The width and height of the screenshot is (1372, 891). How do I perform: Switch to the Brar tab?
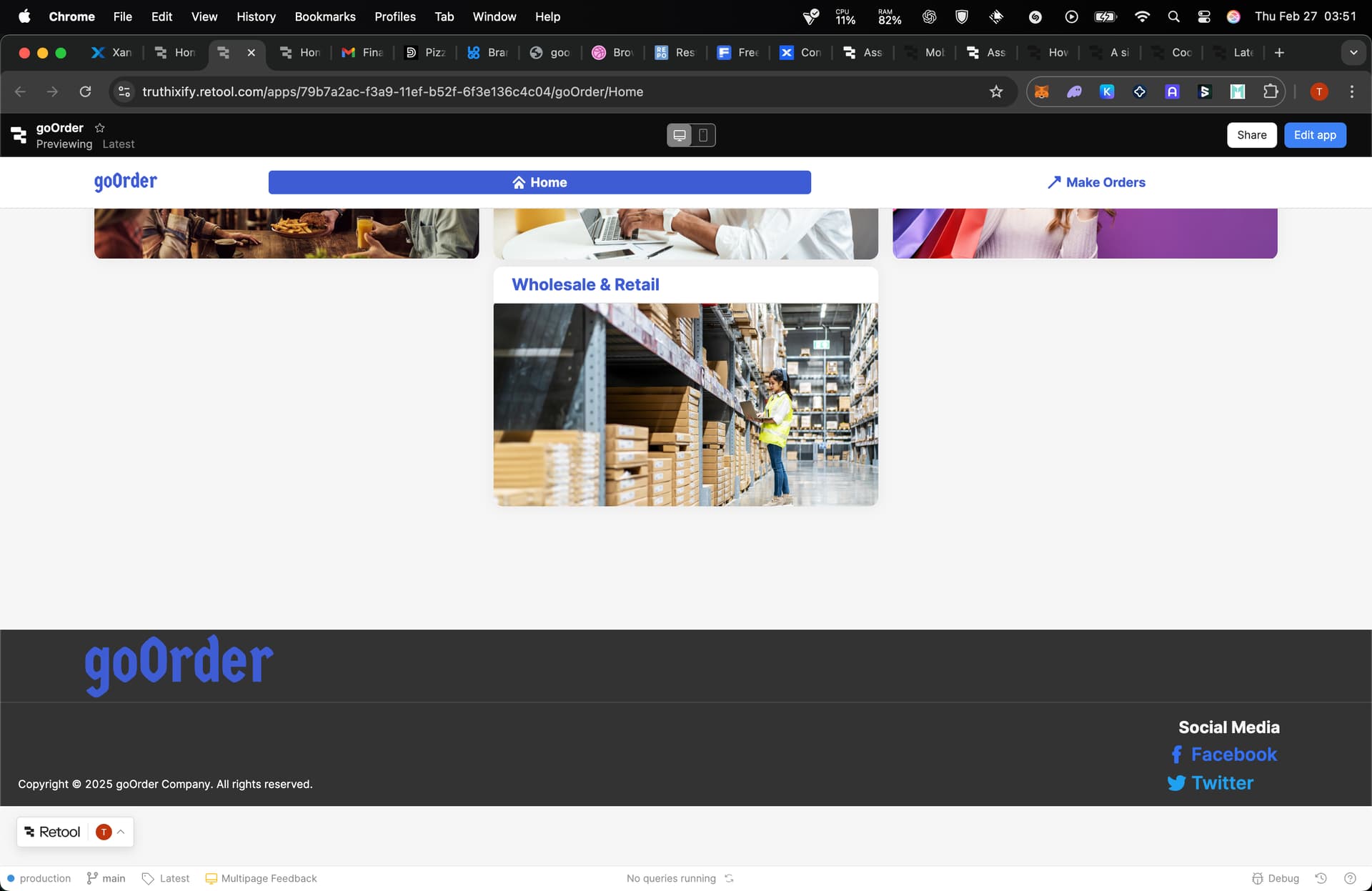[x=487, y=52]
